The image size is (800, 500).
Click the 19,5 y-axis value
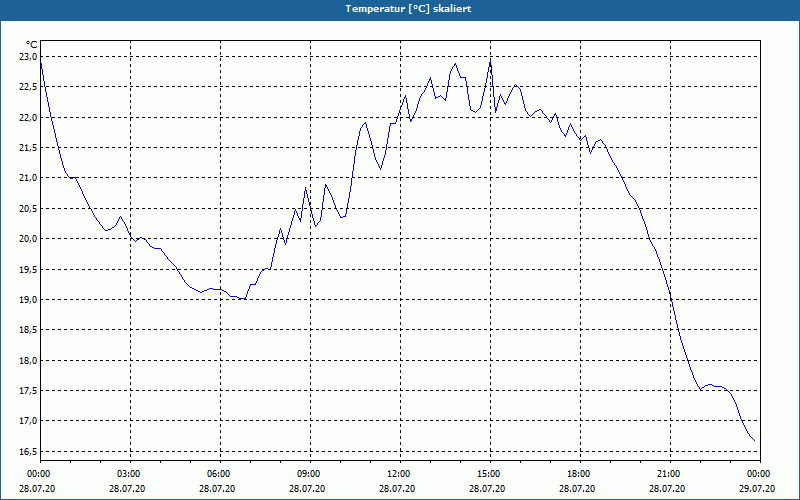pyautogui.click(x=28, y=269)
